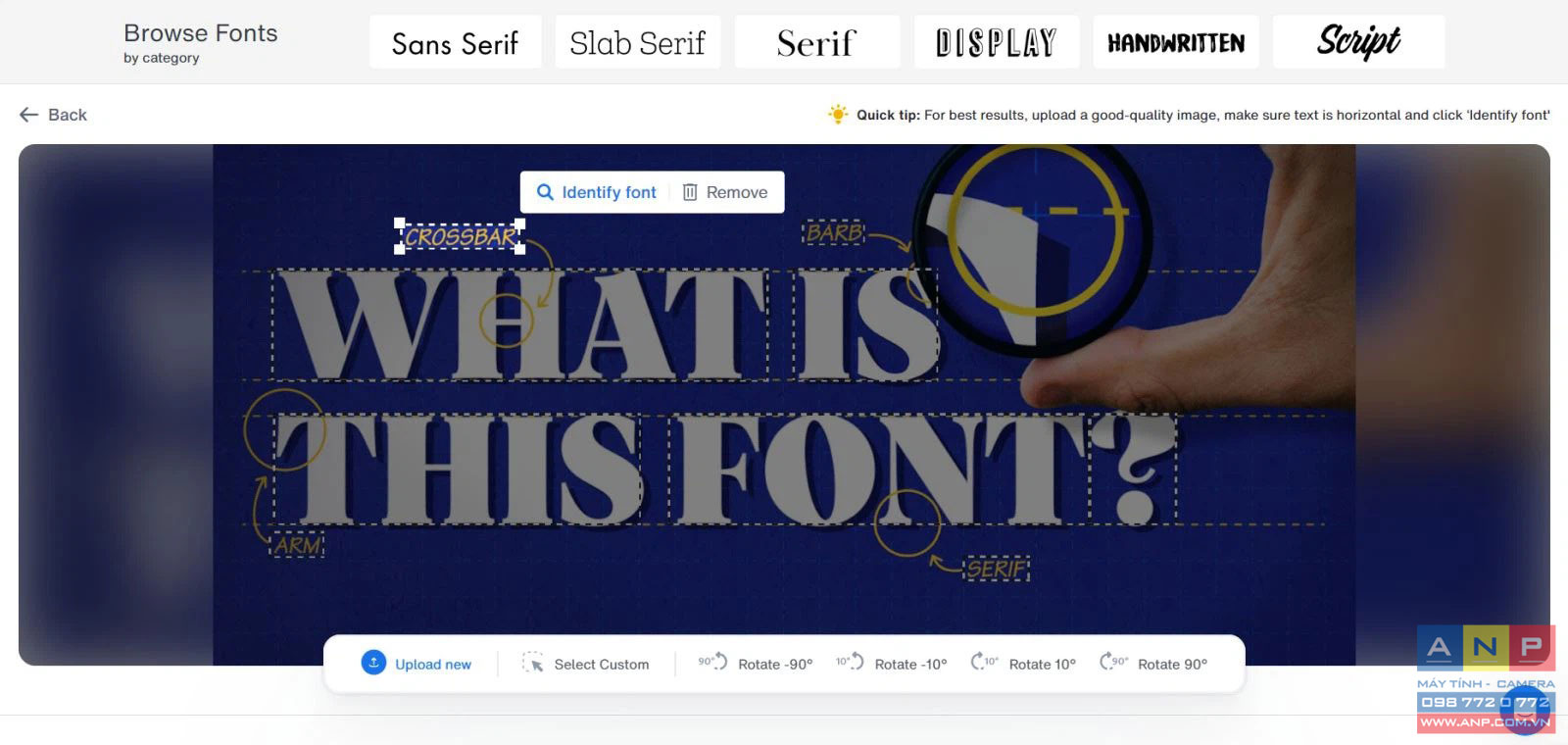Open the Sans Serif font category

point(455,42)
